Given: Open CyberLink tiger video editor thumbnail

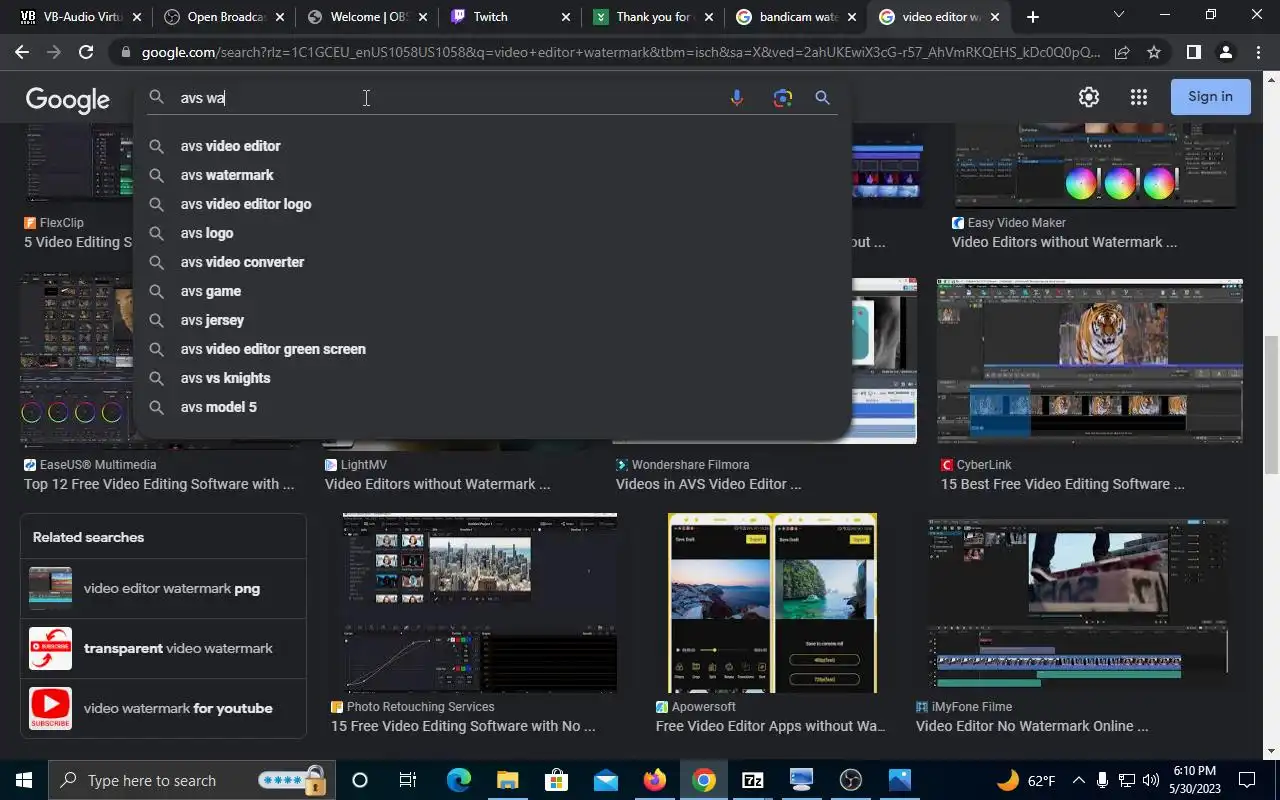Looking at the screenshot, I should [1090, 361].
